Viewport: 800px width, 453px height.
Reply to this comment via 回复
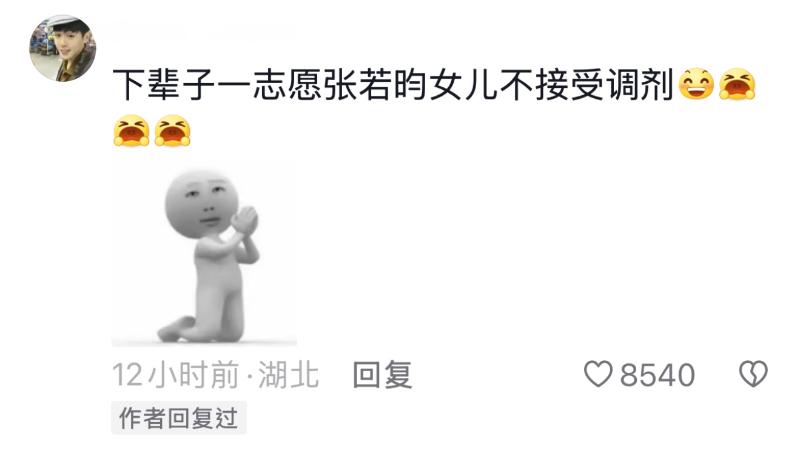(382, 374)
